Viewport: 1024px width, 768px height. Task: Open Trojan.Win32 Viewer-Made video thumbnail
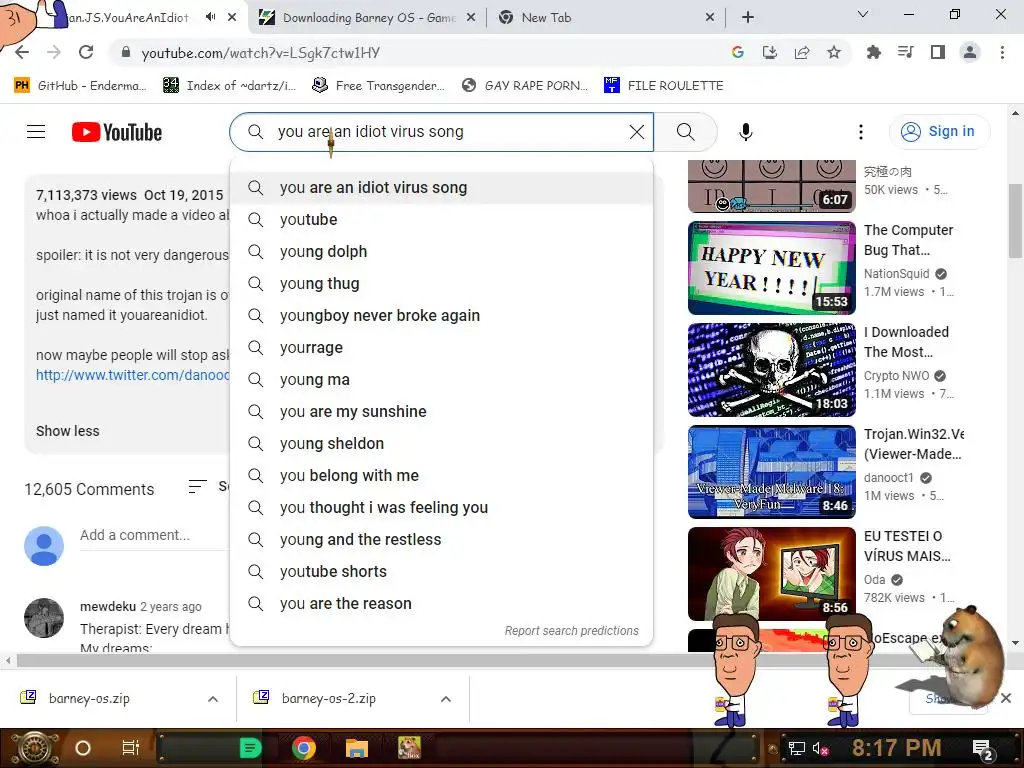(772, 472)
